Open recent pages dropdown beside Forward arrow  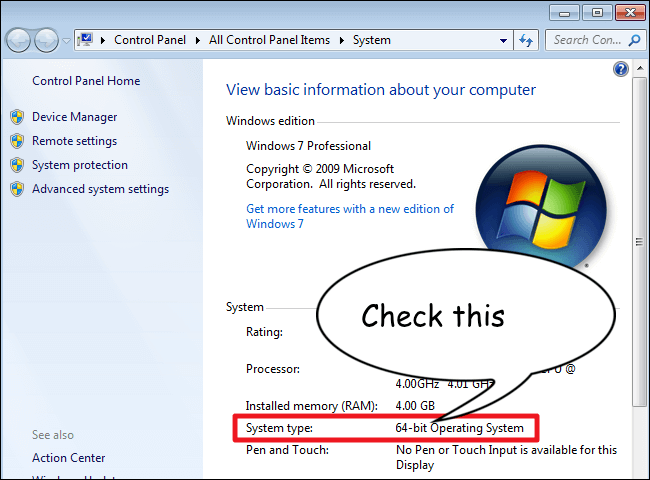[x=66, y=41]
